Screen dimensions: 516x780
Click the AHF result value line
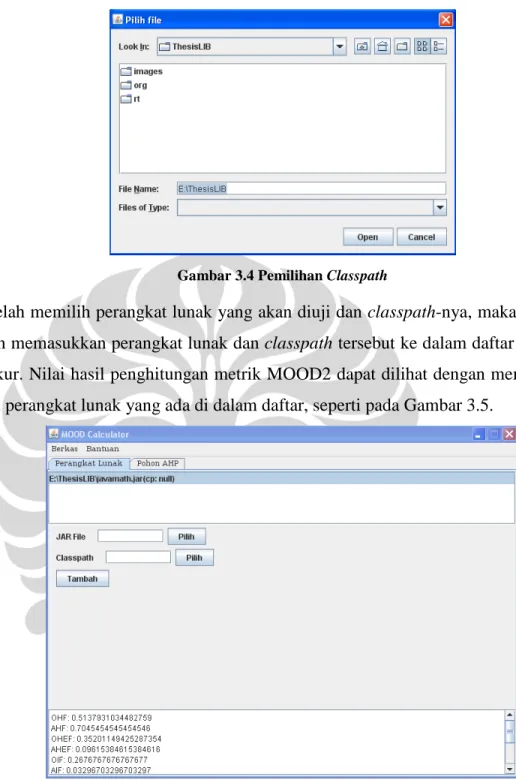click(101, 728)
